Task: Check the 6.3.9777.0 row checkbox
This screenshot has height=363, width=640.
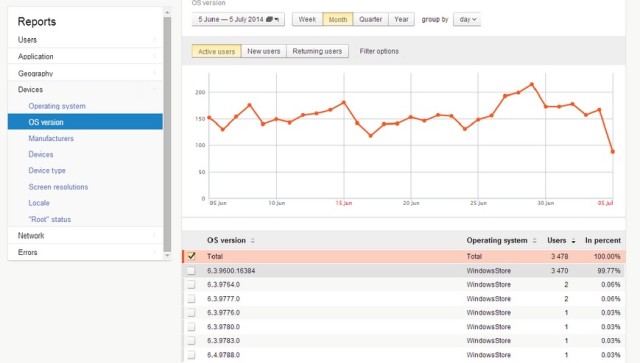Action: [x=191, y=299]
